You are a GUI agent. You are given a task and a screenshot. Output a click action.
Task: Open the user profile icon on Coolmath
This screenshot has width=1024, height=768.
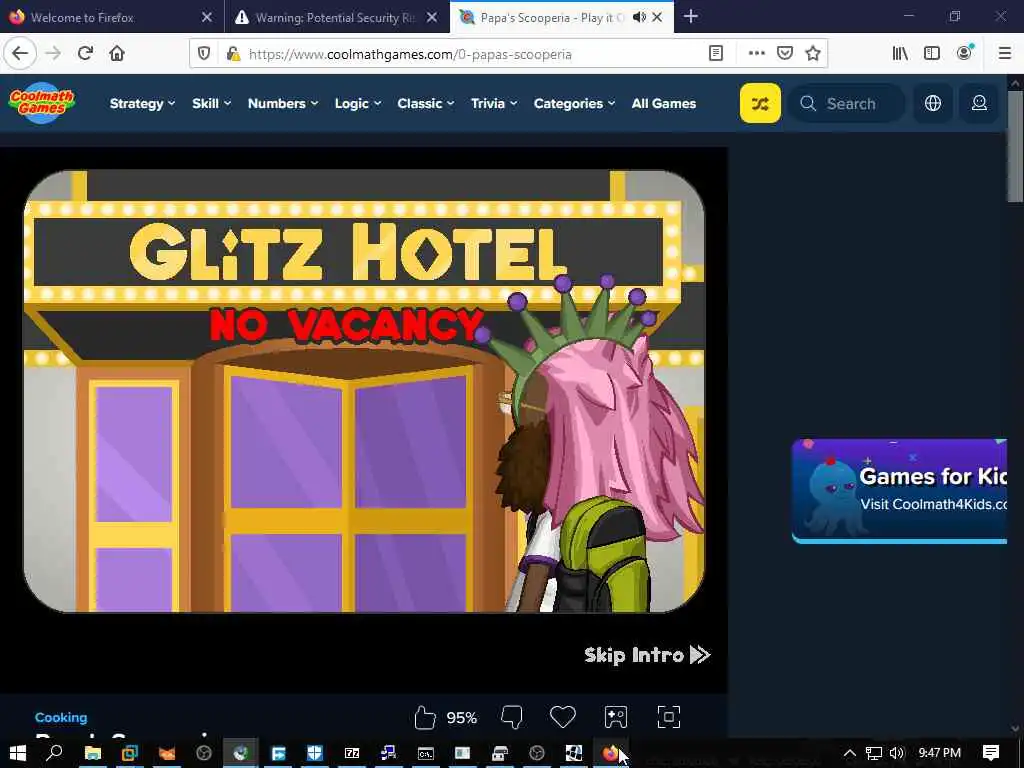point(979,103)
